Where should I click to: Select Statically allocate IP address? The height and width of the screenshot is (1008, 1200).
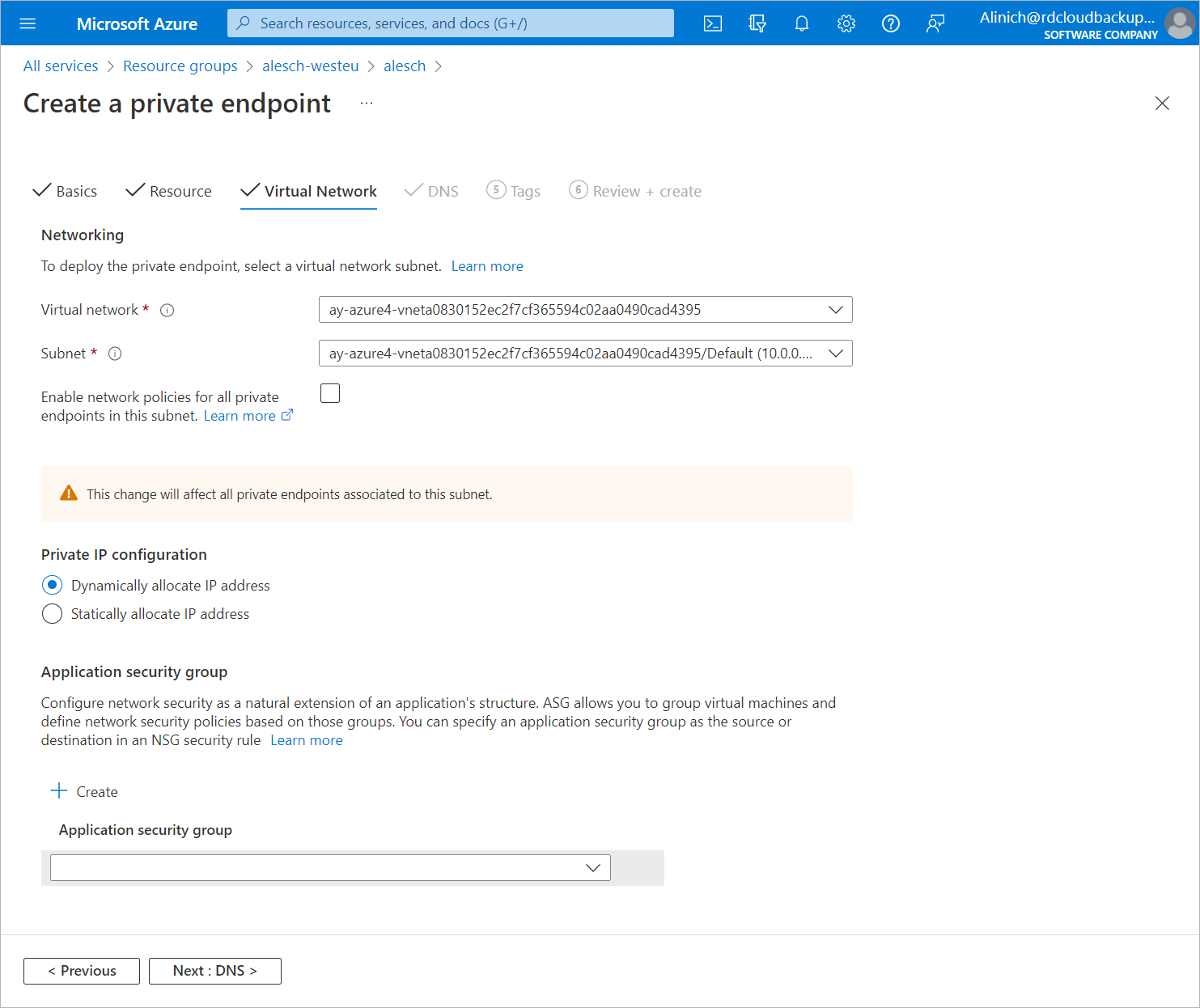pyautogui.click(x=53, y=614)
